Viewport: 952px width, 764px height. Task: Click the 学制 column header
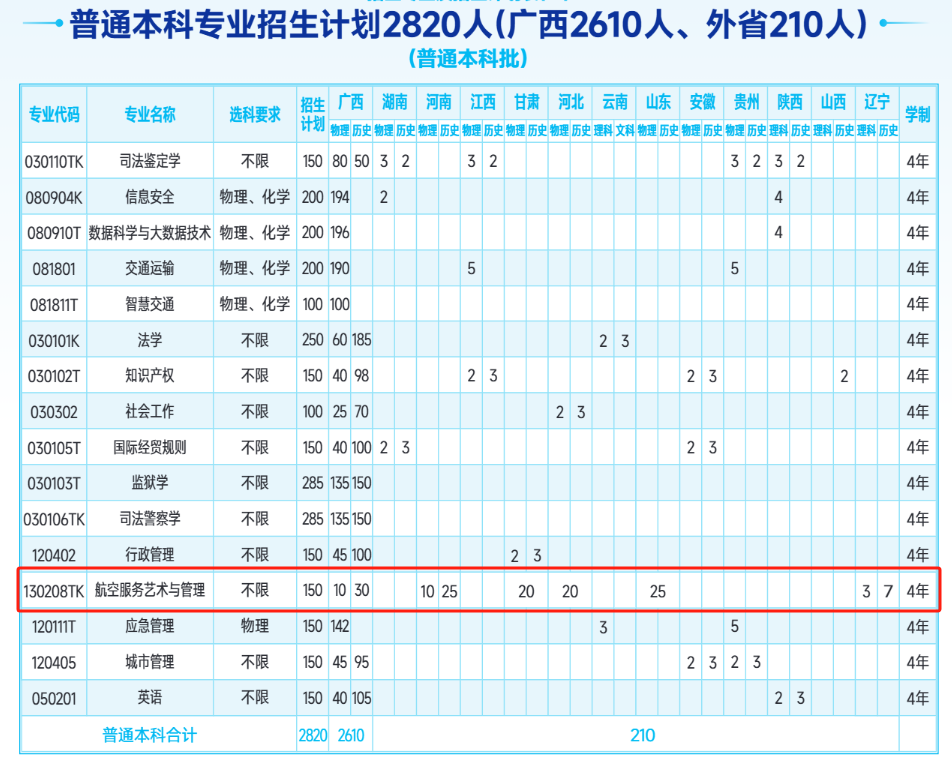(x=917, y=114)
